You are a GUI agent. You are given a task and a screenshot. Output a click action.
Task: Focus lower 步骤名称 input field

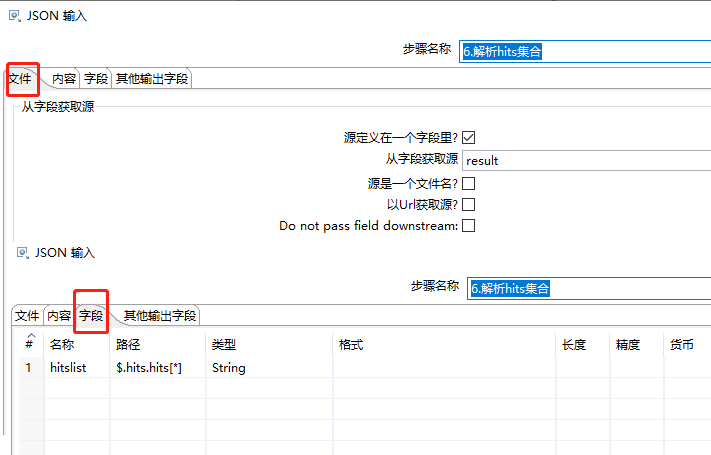pos(589,289)
